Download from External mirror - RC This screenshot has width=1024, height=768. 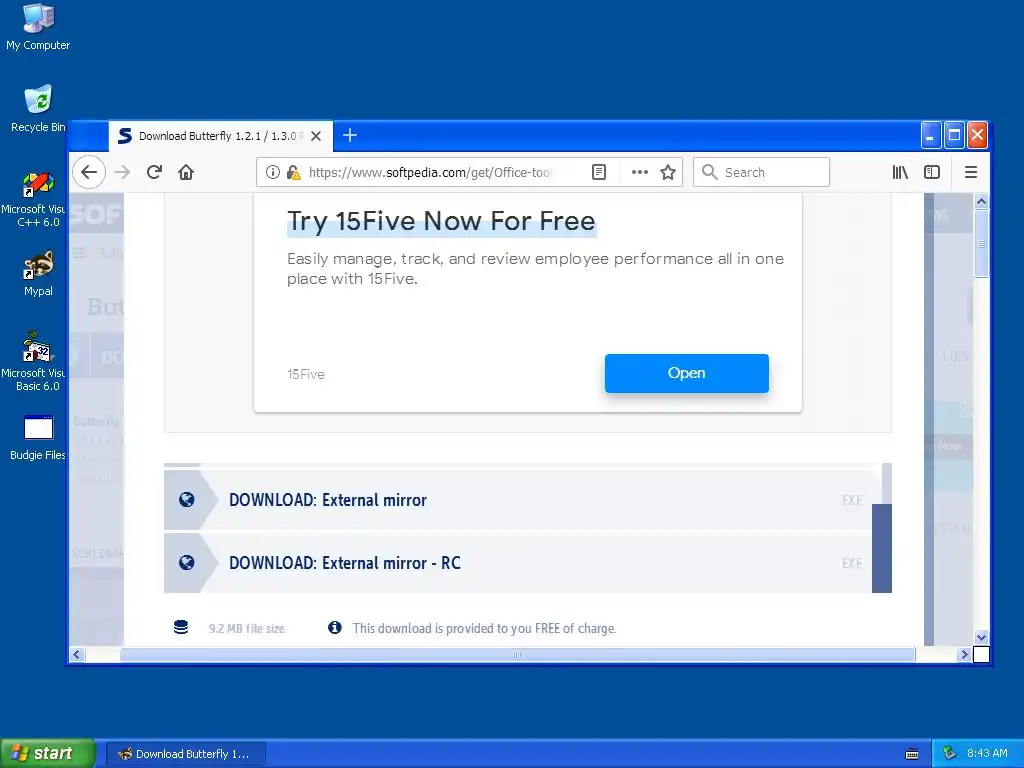pos(517,563)
